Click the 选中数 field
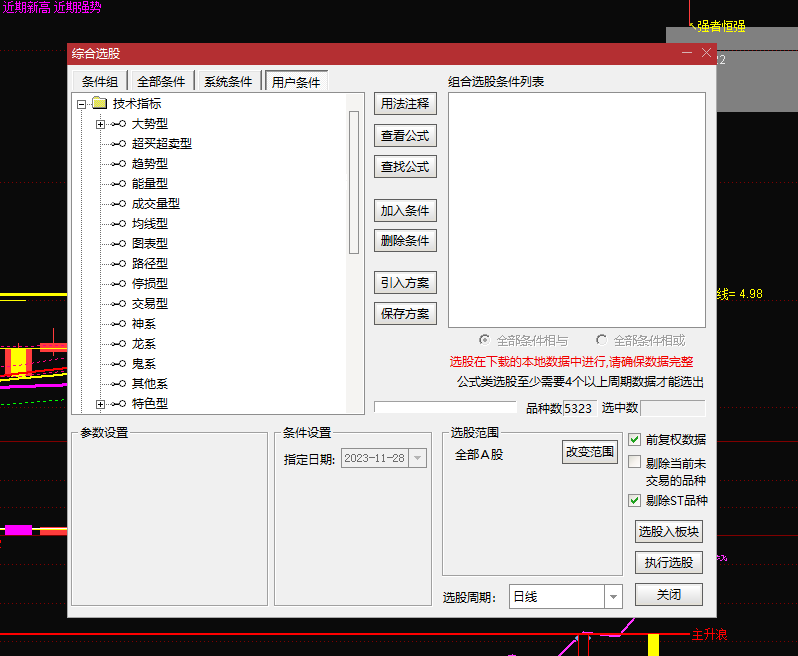Viewport: 798px width, 656px height. 673,408
